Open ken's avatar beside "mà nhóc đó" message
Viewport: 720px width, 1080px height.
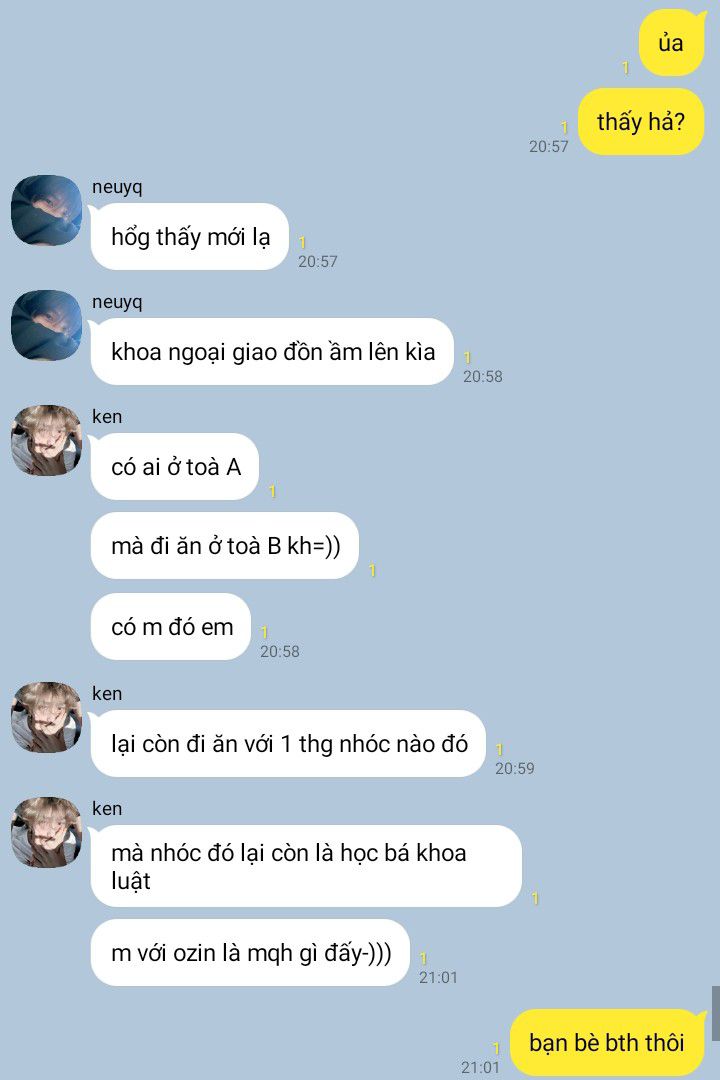[x=46, y=832]
